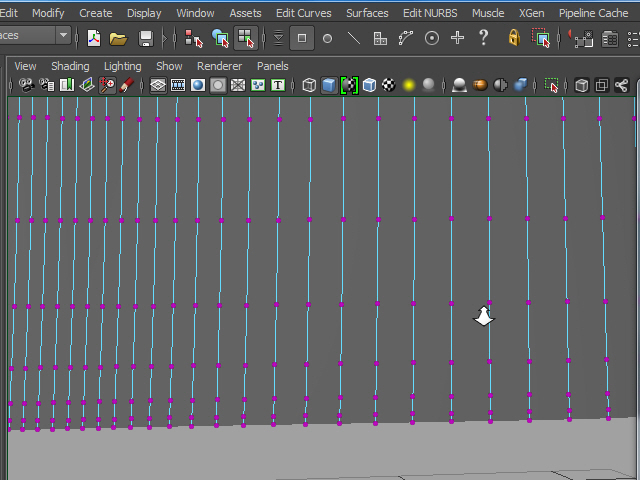Screen dimensions: 640x480
Task: Lock the current selection with padlock icon
Action: click(x=514, y=38)
